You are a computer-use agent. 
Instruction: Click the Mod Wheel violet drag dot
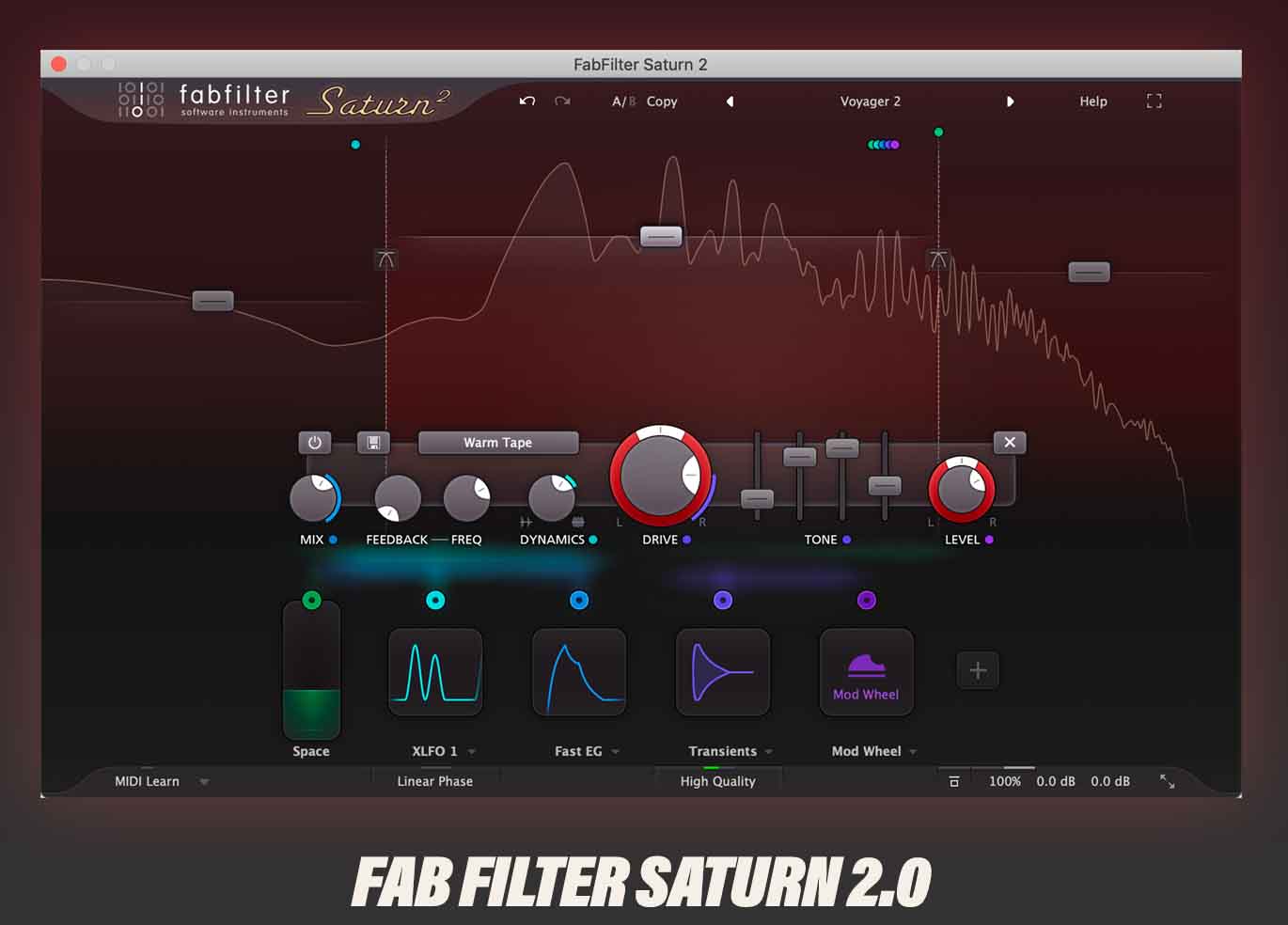click(867, 600)
